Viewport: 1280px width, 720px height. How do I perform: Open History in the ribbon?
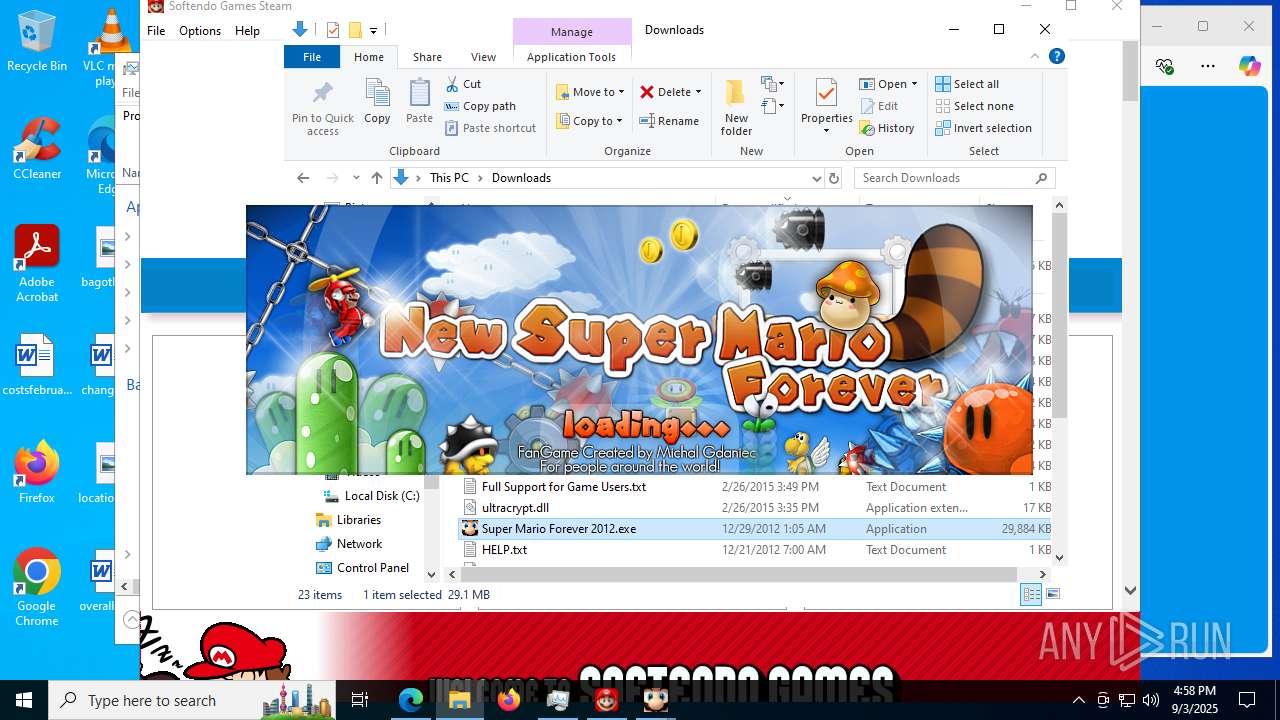pos(887,128)
